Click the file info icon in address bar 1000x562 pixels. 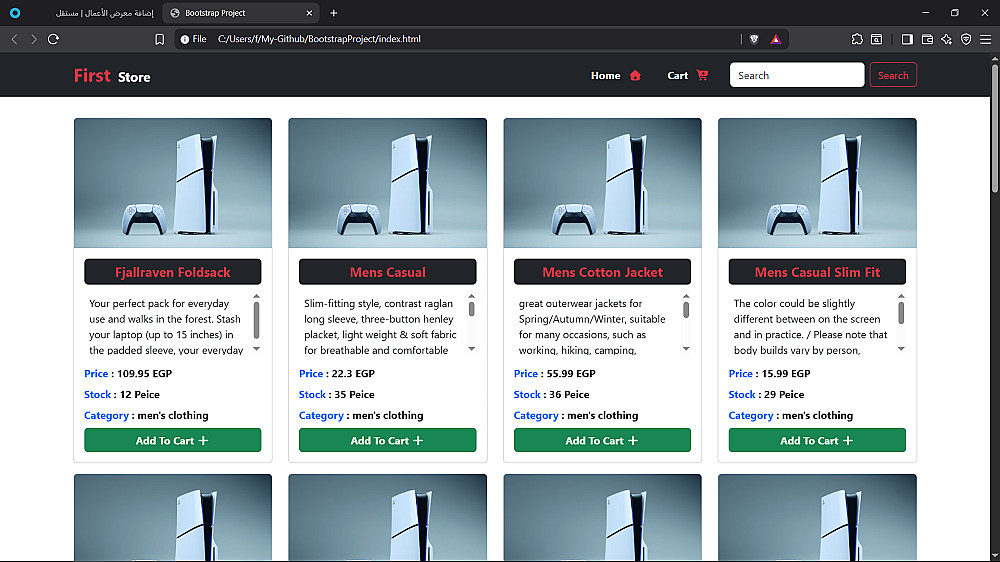tap(185, 39)
